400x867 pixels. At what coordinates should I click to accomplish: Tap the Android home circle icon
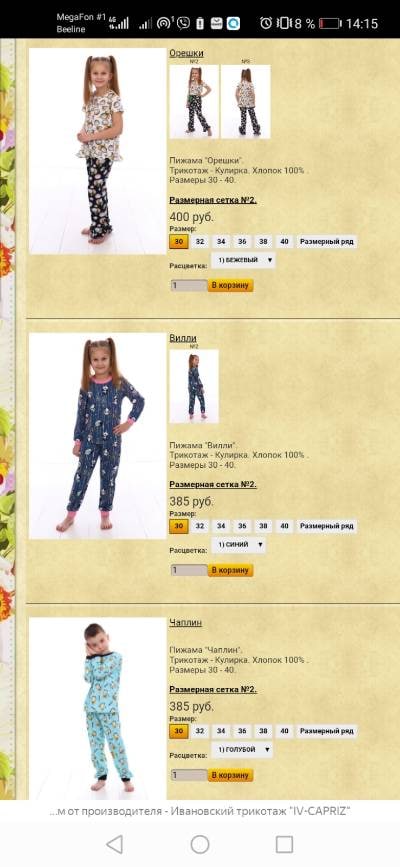(200, 844)
